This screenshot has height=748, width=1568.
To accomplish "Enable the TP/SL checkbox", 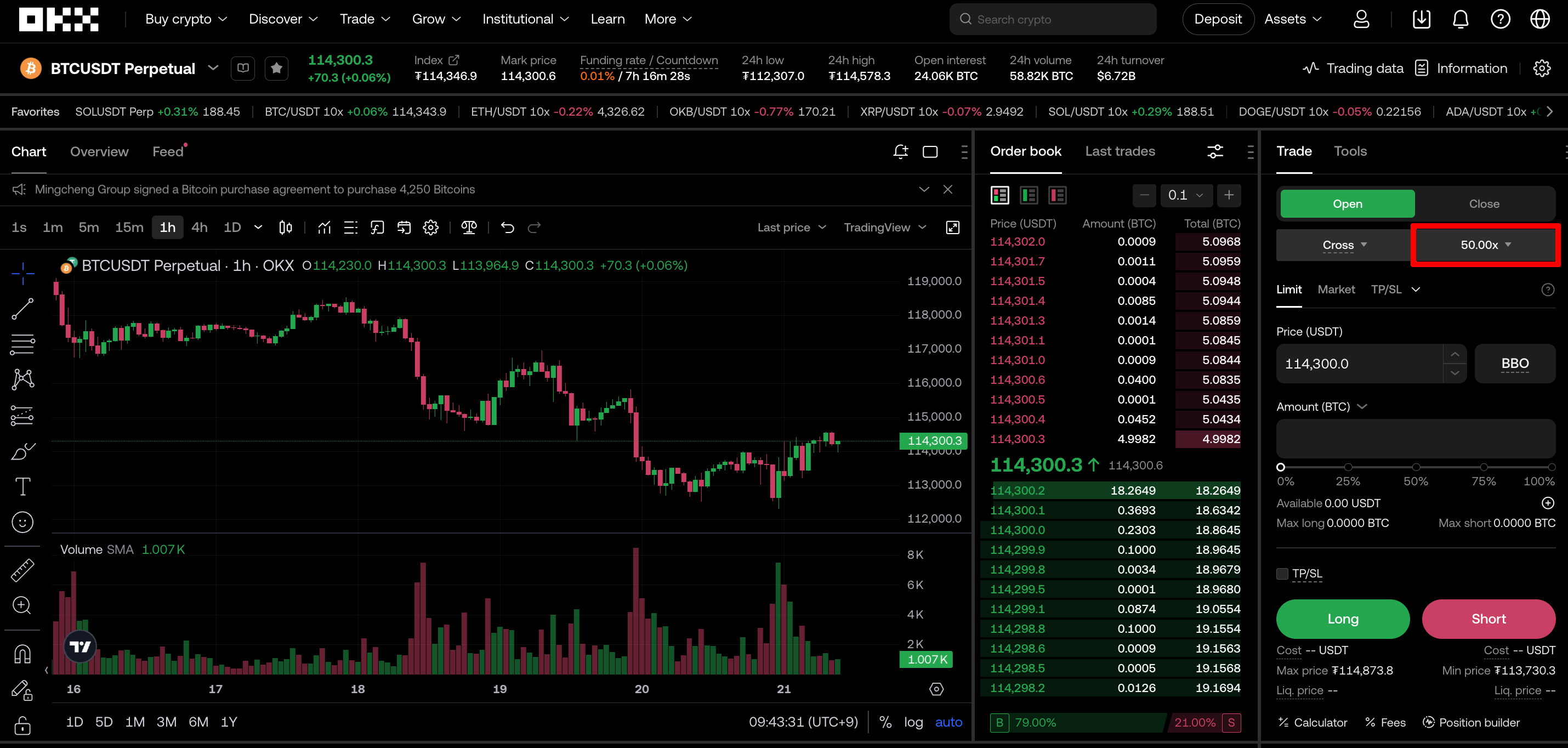I will click(x=1282, y=573).
